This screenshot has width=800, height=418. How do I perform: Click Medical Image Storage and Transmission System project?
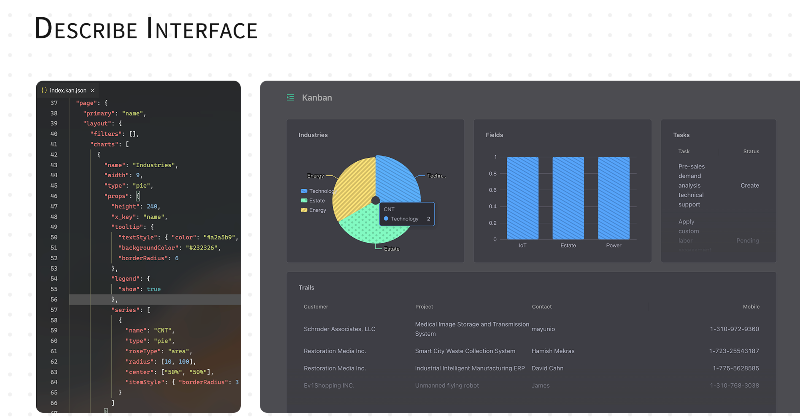pos(472,329)
